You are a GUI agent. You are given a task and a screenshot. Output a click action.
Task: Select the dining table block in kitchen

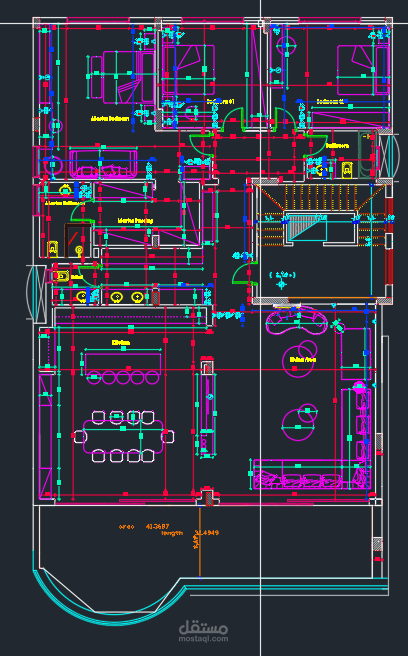coord(124,437)
